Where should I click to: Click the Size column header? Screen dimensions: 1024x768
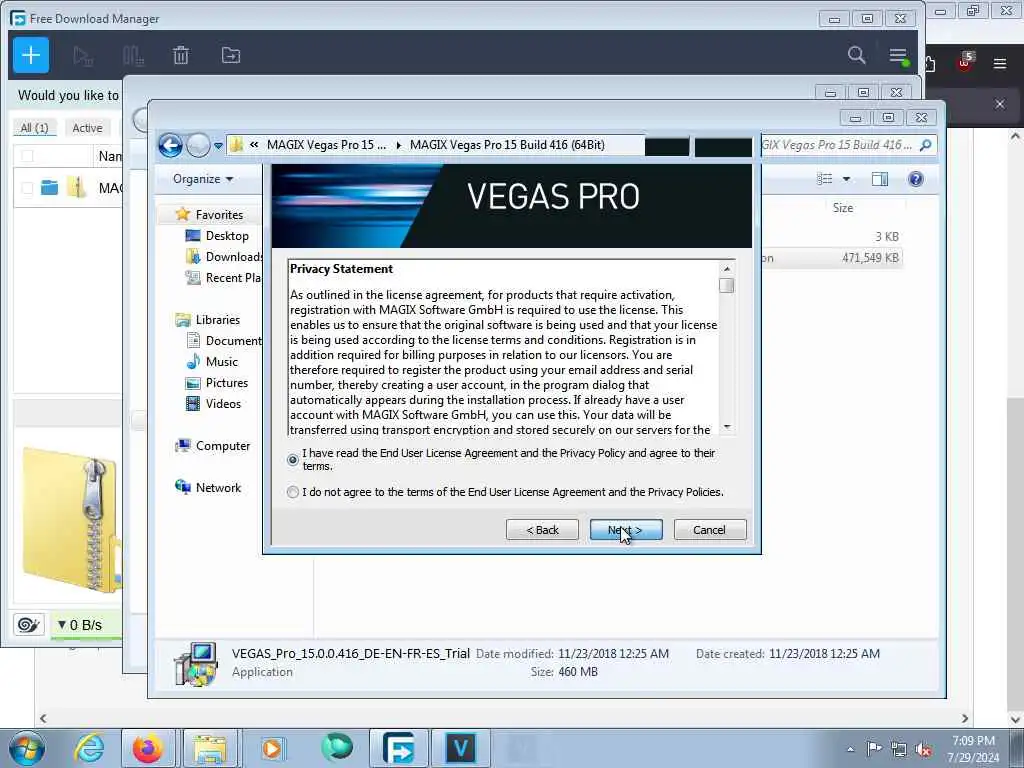(842, 208)
